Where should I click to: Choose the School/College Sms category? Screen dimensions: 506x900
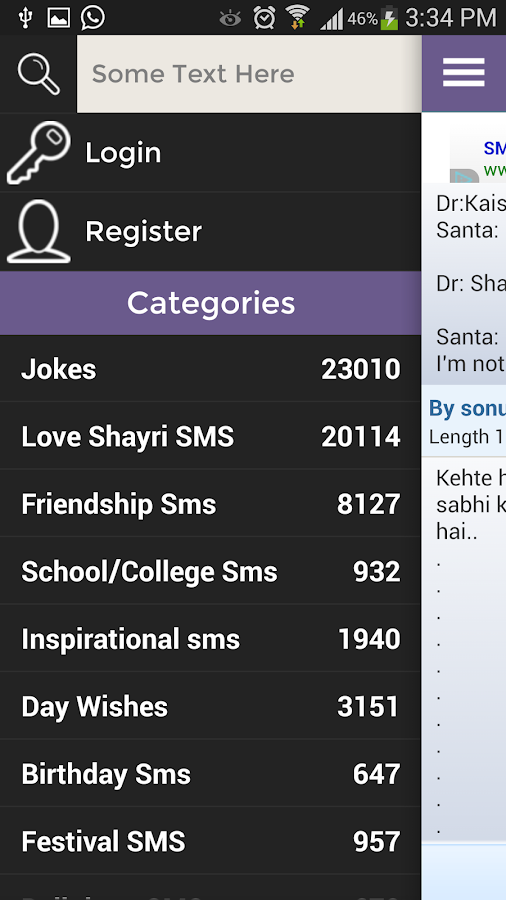[x=211, y=571]
